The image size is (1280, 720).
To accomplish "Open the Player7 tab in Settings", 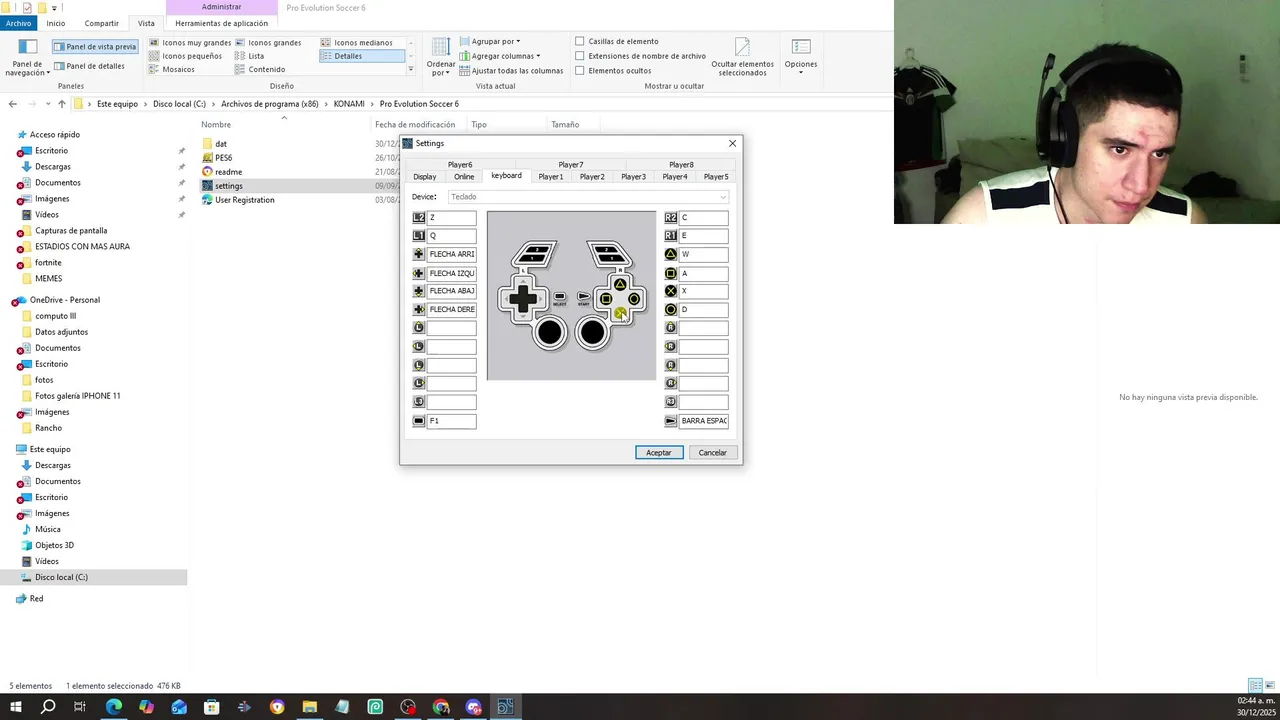I will [x=571, y=165].
